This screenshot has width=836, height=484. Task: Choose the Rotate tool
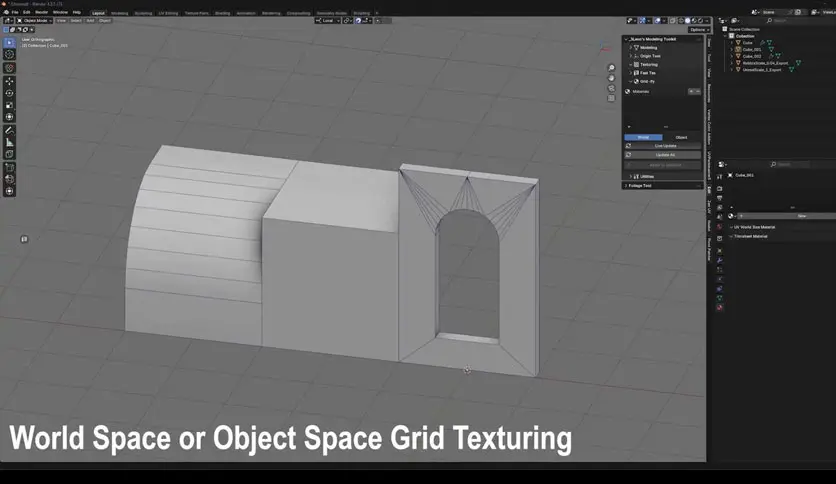click(x=10, y=93)
